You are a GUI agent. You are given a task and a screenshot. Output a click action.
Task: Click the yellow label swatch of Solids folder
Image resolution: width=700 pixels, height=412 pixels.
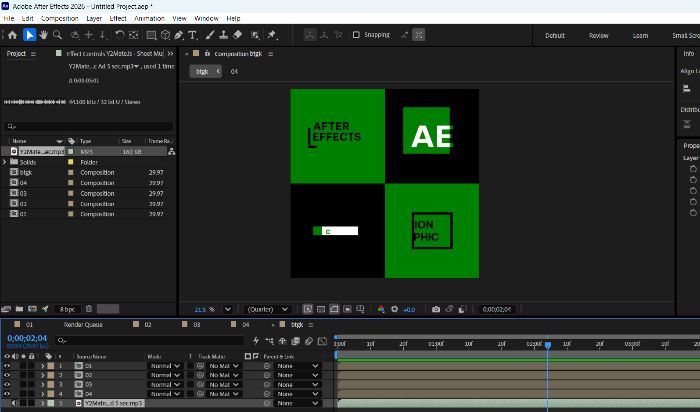click(x=71, y=162)
